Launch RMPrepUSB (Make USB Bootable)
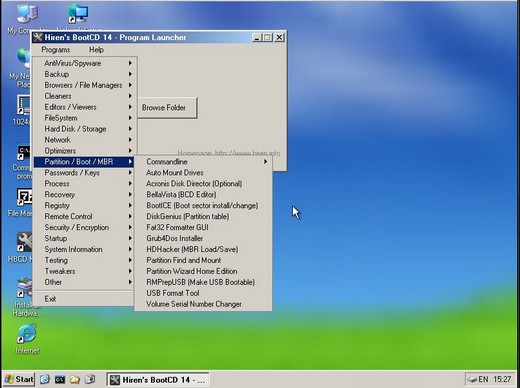Image resolution: width=520 pixels, height=388 pixels. (203, 282)
